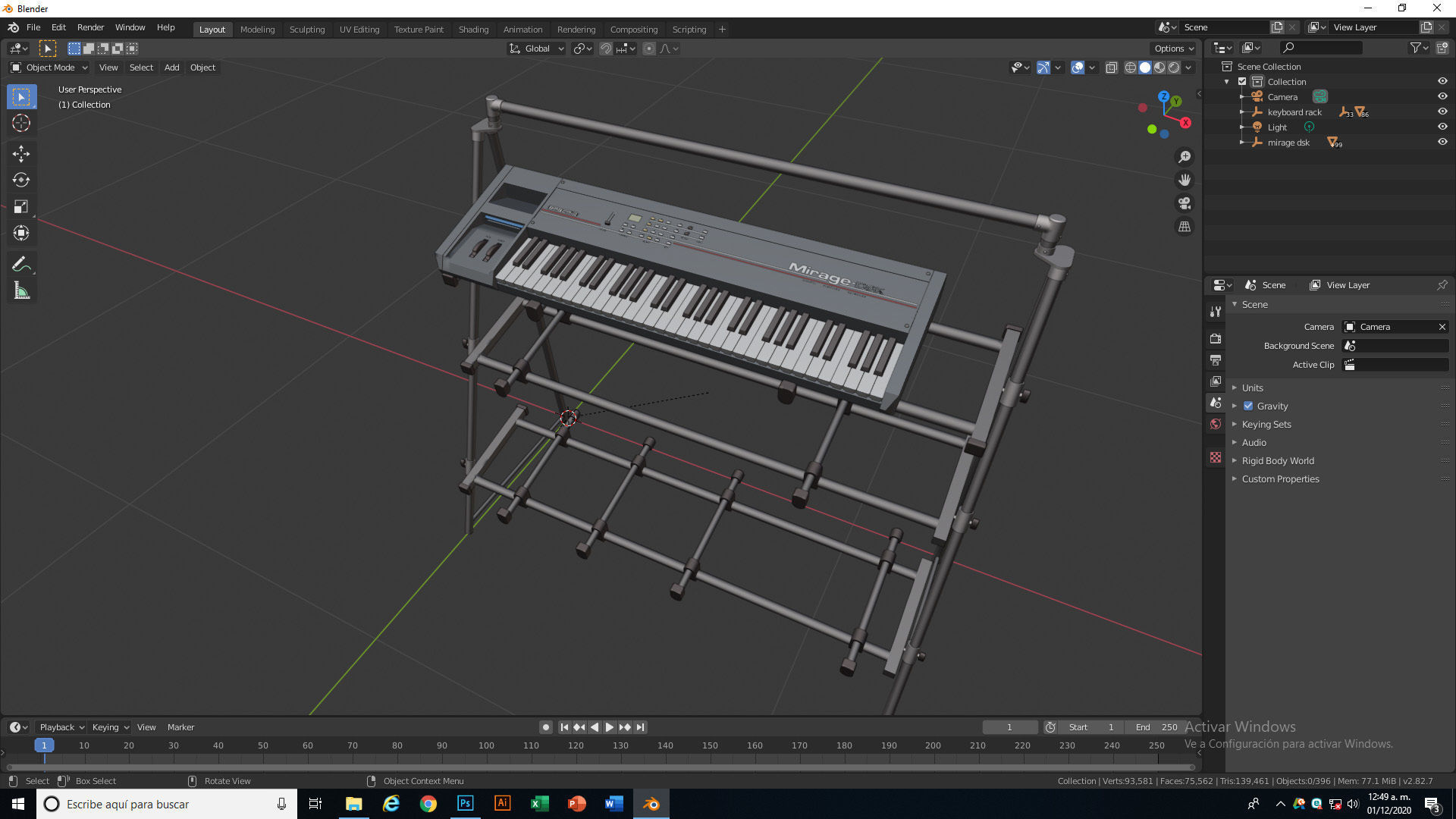Open Photoshop from the taskbar
This screenshot has height=819, width=1456.
point(465,804)
